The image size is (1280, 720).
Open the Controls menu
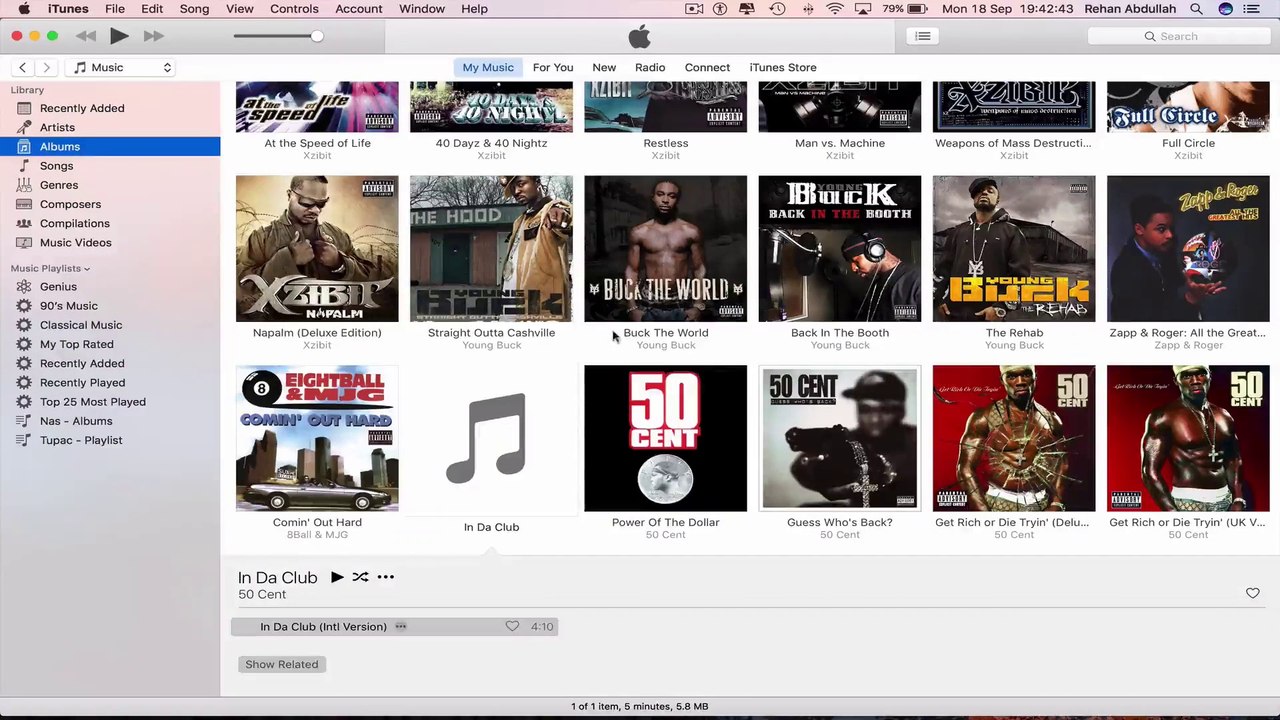tap(294, 9)
